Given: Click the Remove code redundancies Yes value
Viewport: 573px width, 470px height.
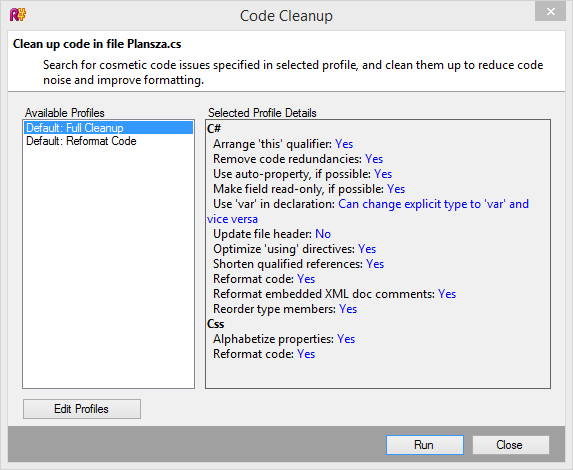Looking at the screenshot, I should click(374, 159).
